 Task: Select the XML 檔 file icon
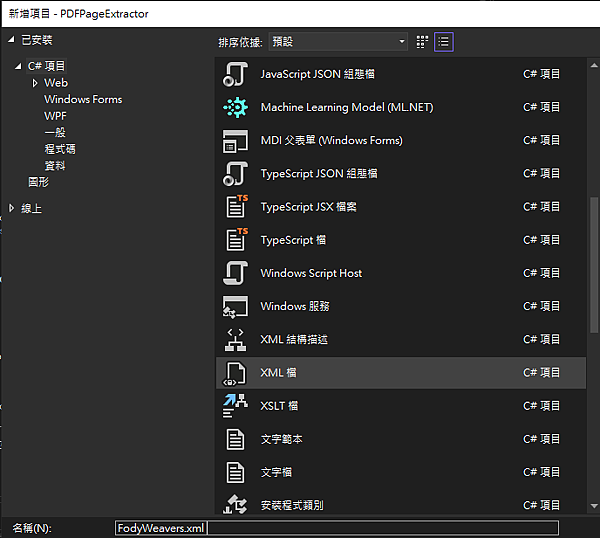point(235,373)
